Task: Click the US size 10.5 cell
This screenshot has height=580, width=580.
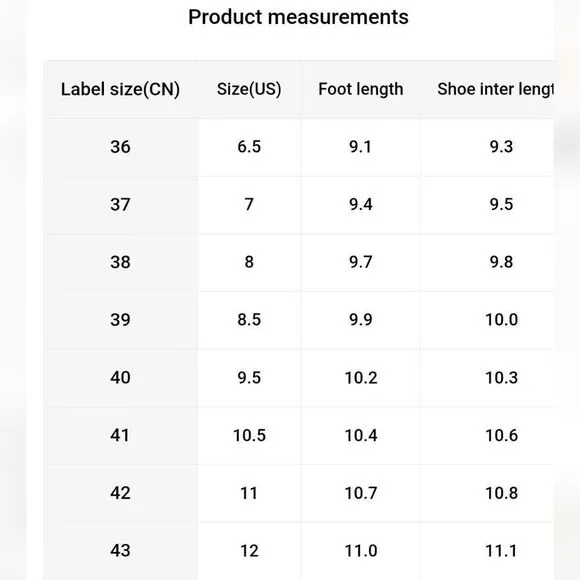Action: 249,435
